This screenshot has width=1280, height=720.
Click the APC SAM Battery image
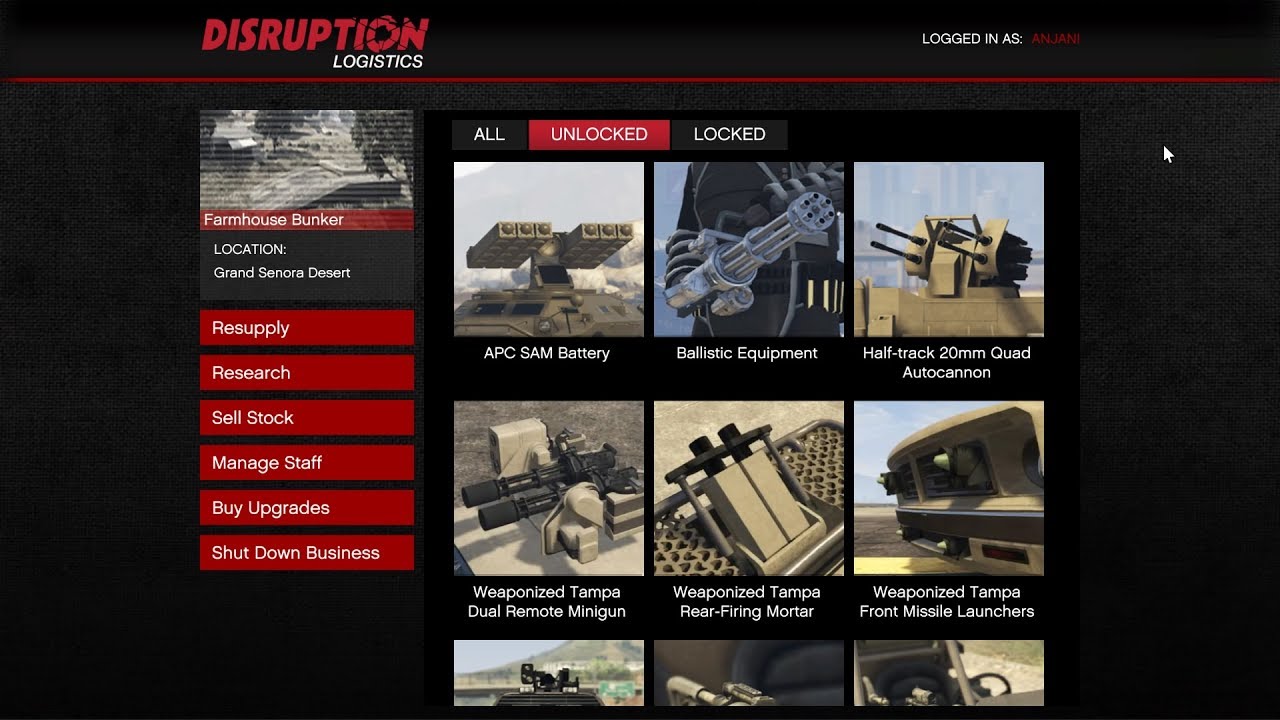pyautogui.click(x=549, y=249)
